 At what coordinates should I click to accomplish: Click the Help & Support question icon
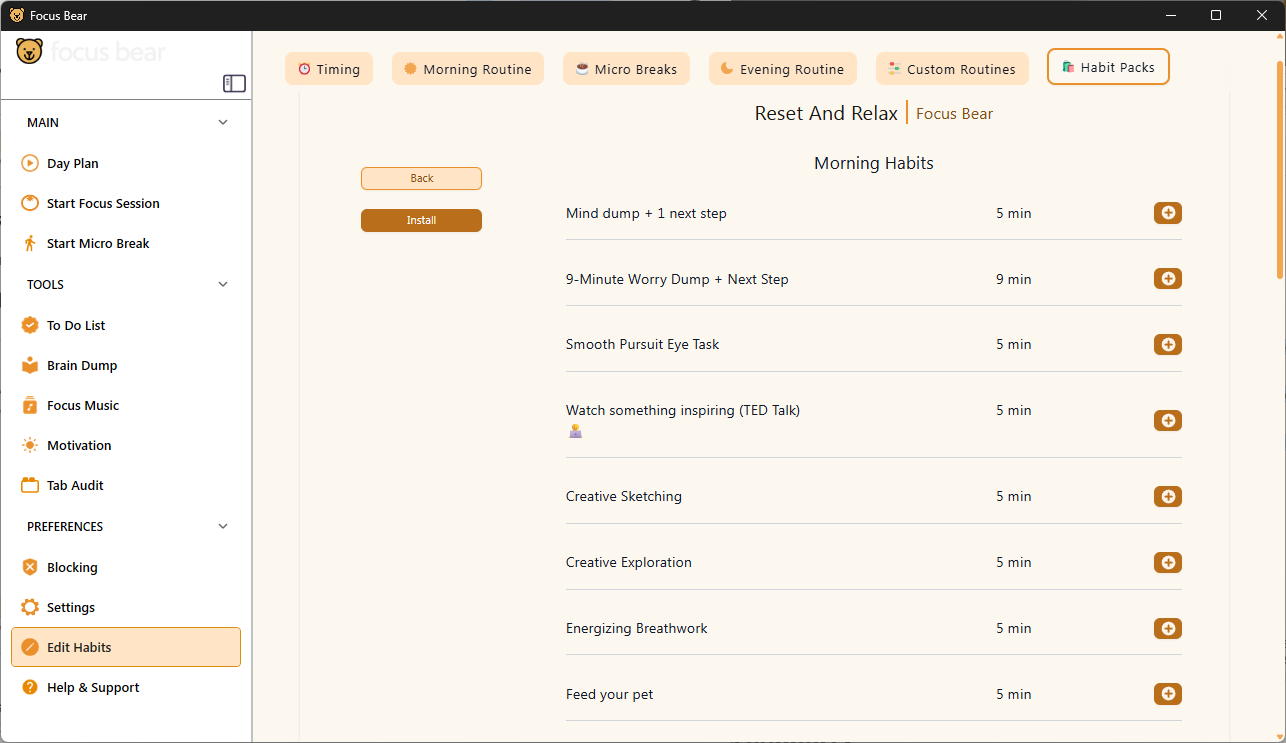tap(30, 687)
